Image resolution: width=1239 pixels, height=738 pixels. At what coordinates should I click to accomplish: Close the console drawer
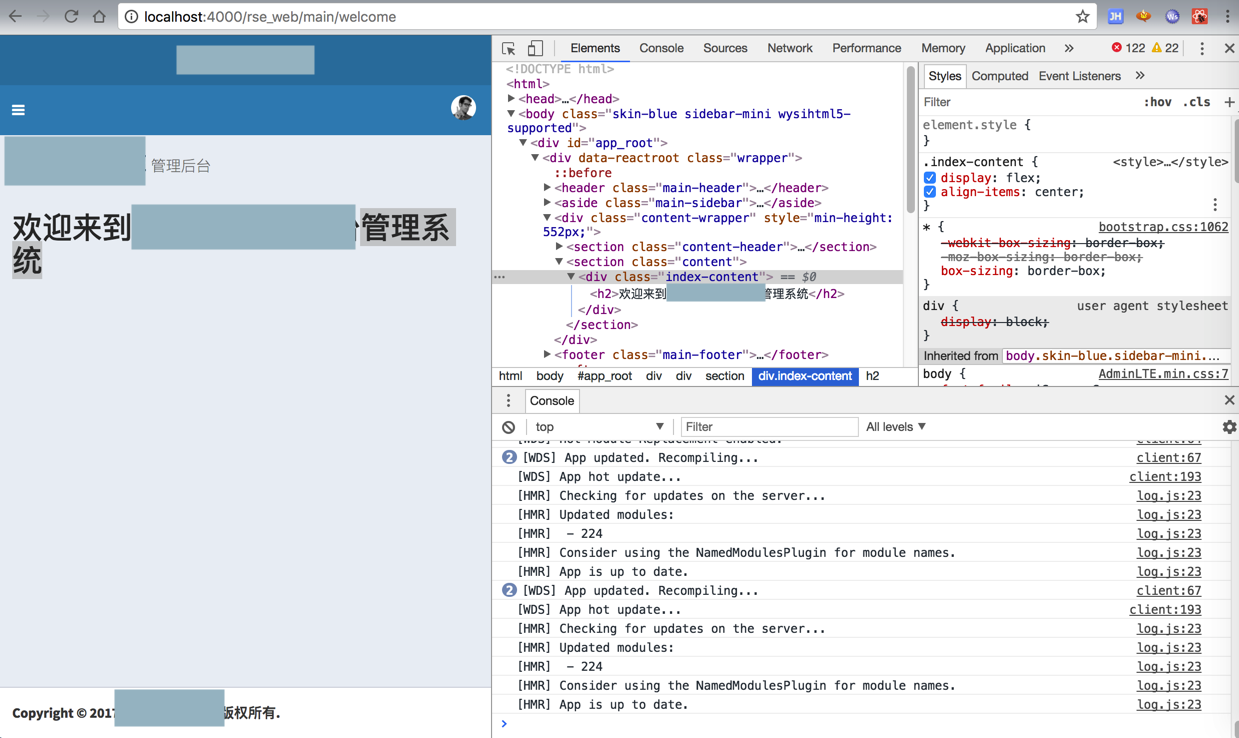pos(1229,401)
